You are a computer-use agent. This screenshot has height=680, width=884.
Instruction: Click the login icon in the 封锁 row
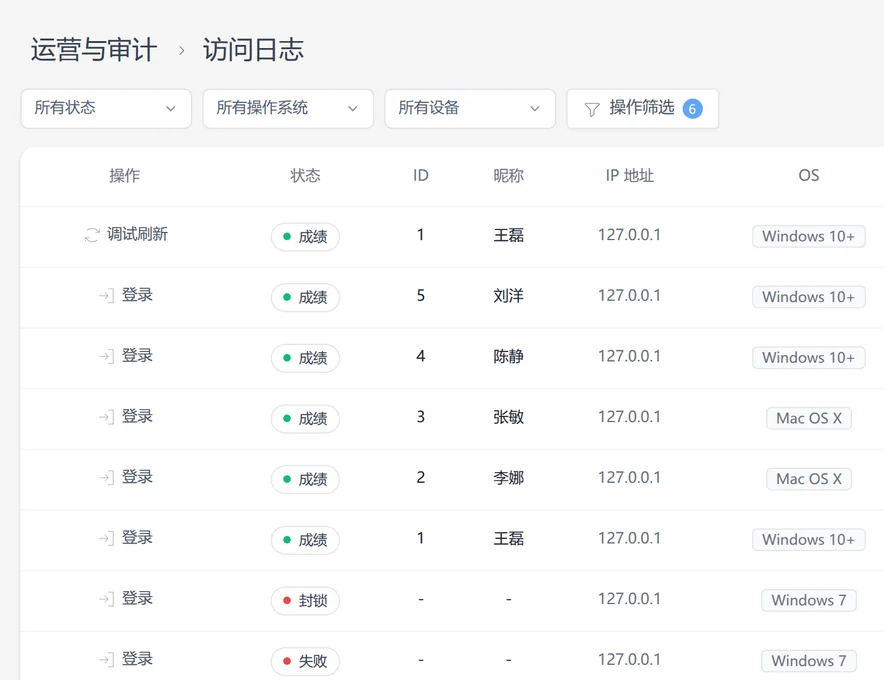pyautogui.click(x=106, y=599)
